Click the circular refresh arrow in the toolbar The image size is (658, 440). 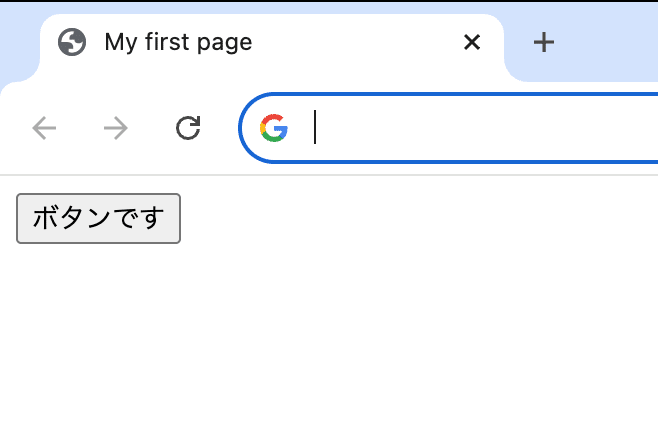(x=188, y=128)
